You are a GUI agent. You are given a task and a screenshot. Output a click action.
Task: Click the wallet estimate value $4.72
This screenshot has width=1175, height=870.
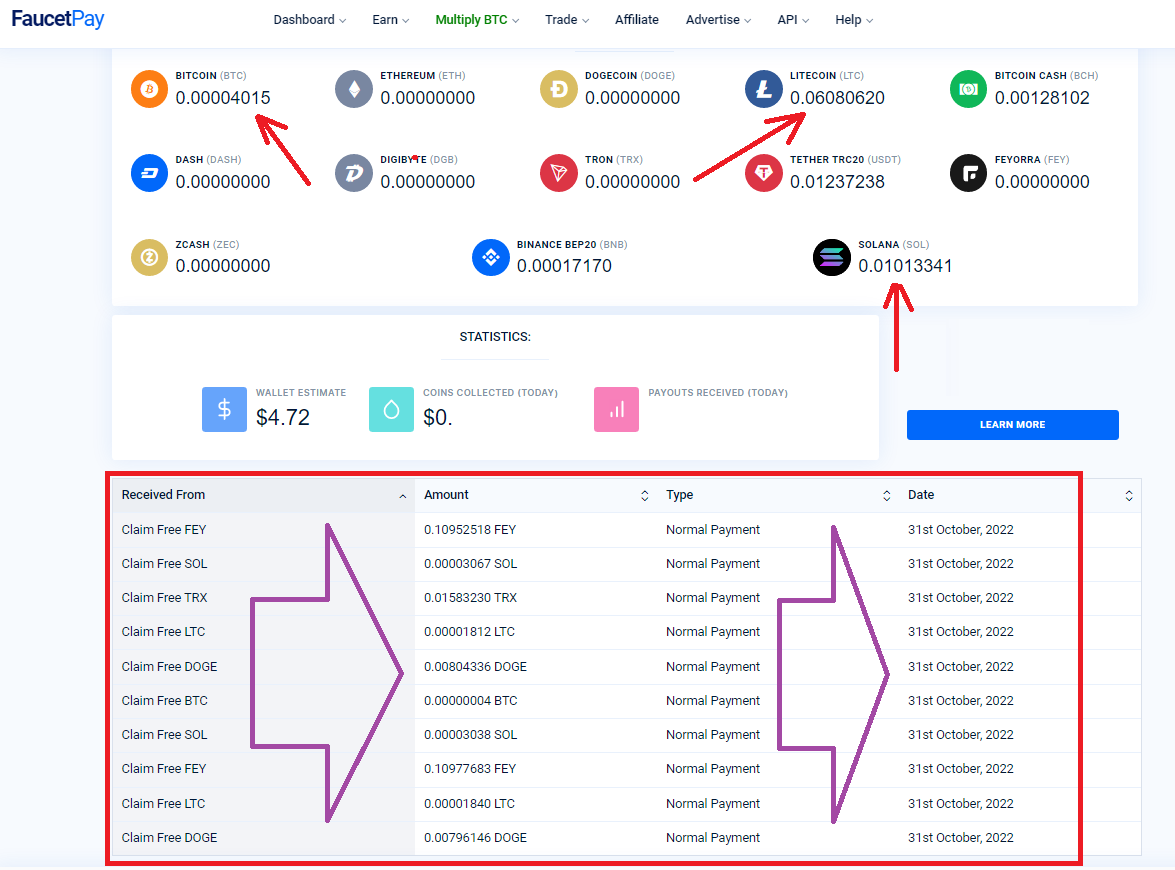point(283,417)
